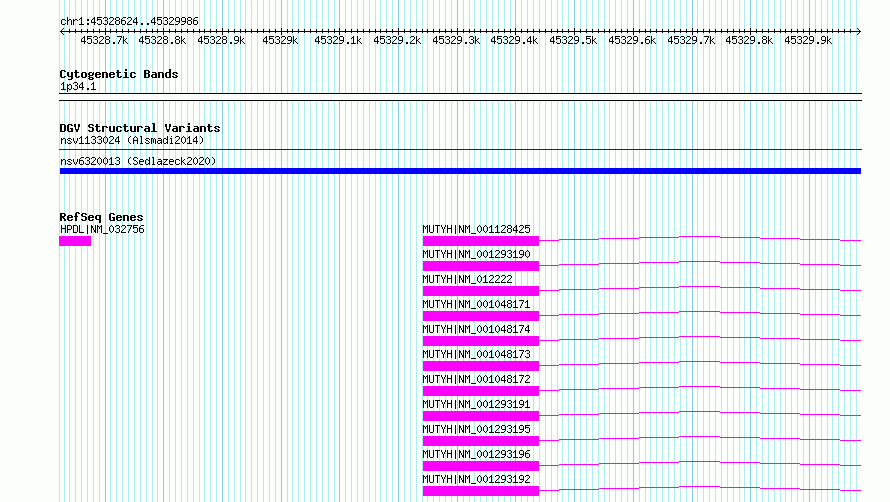The image size is (890, 502).
Task: Click the magenta exon bar of MUTYH|NM_001048172
Action: coord(481,391)
